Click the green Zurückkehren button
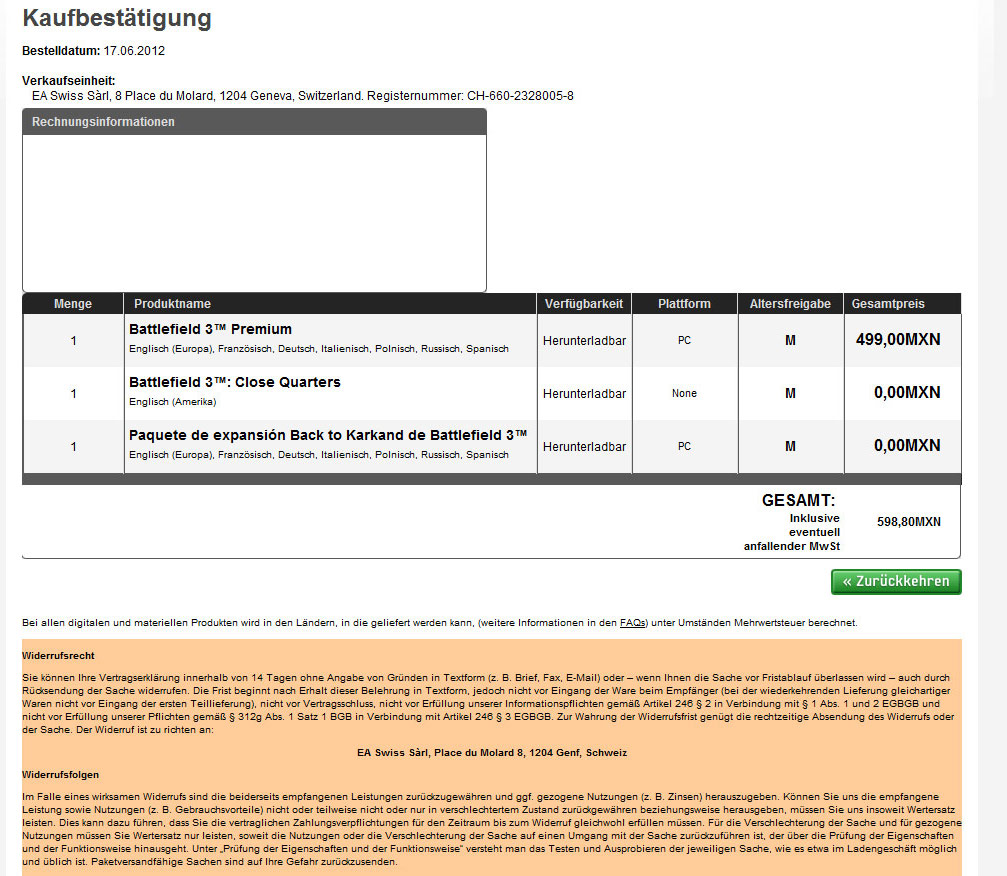The width and height of the screenshot is (1007, 876). (896, 581)
